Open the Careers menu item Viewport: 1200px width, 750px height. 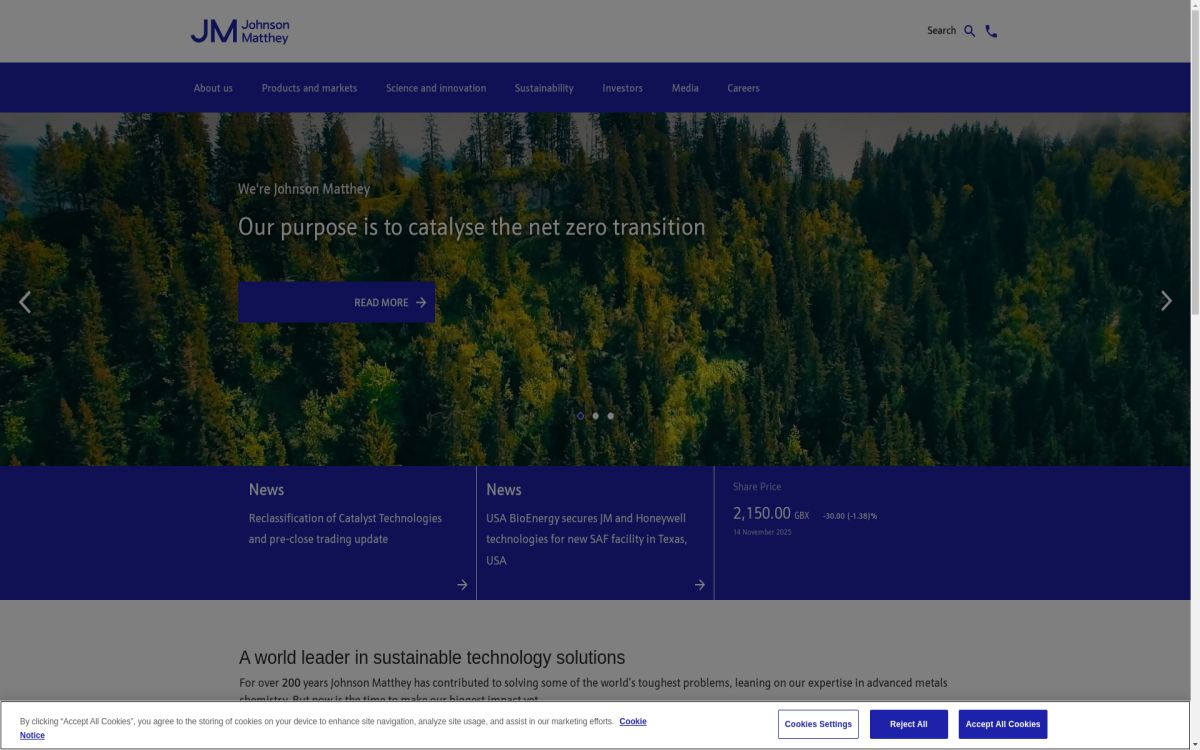coord(743,88)
